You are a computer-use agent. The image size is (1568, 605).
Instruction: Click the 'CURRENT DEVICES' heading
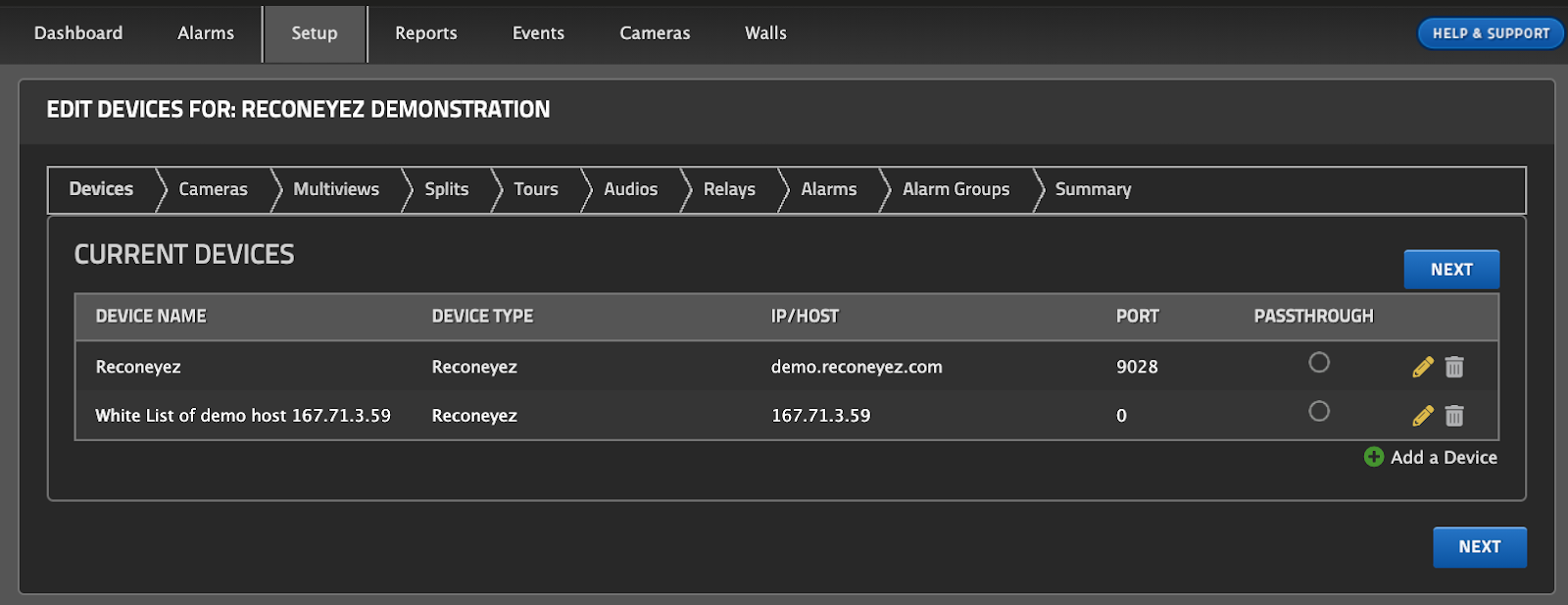point(184,255)
